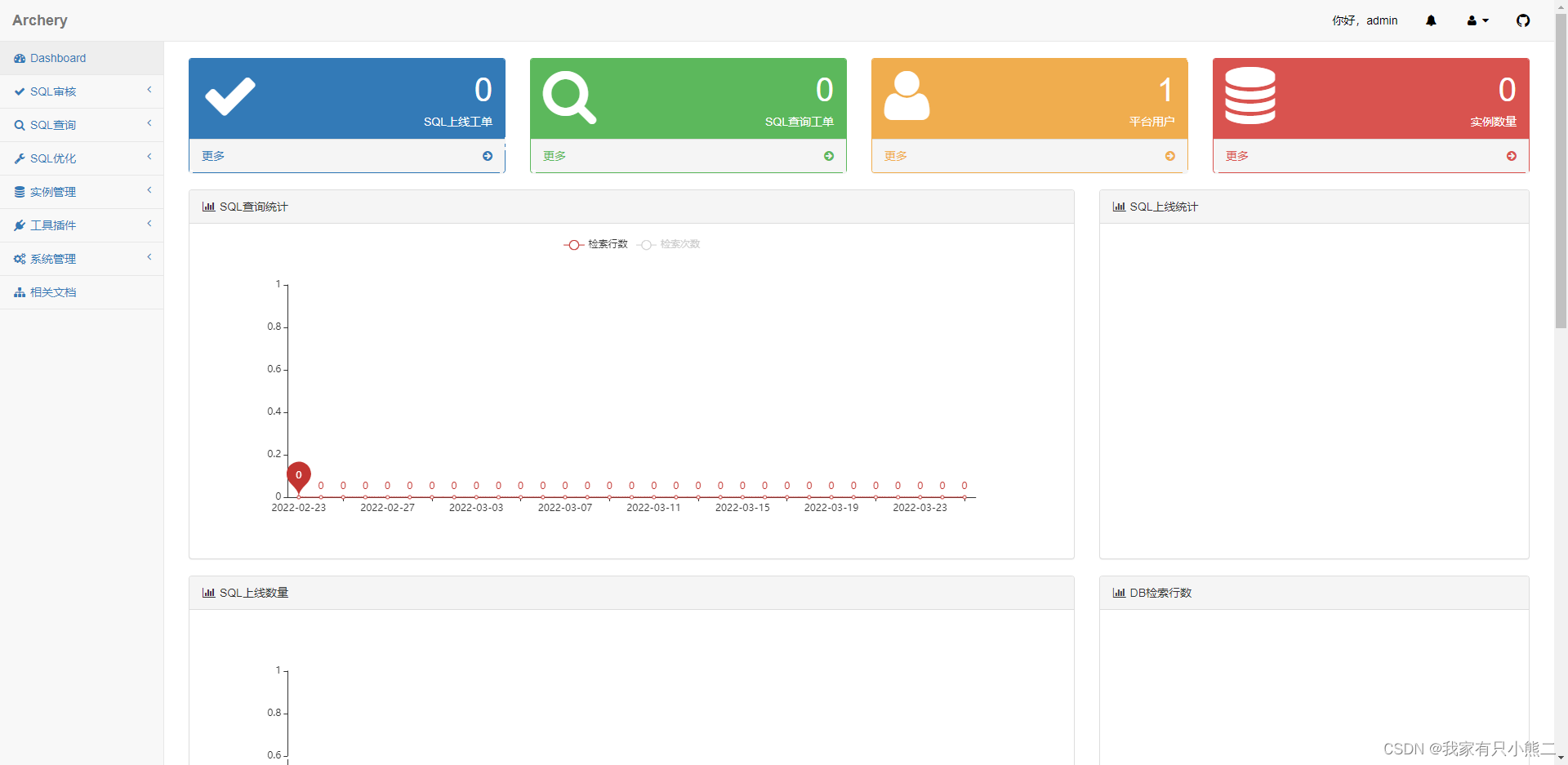Open Dashboard in the sidebar
Screen dimensions: 1568x765
tap(82, 58)
